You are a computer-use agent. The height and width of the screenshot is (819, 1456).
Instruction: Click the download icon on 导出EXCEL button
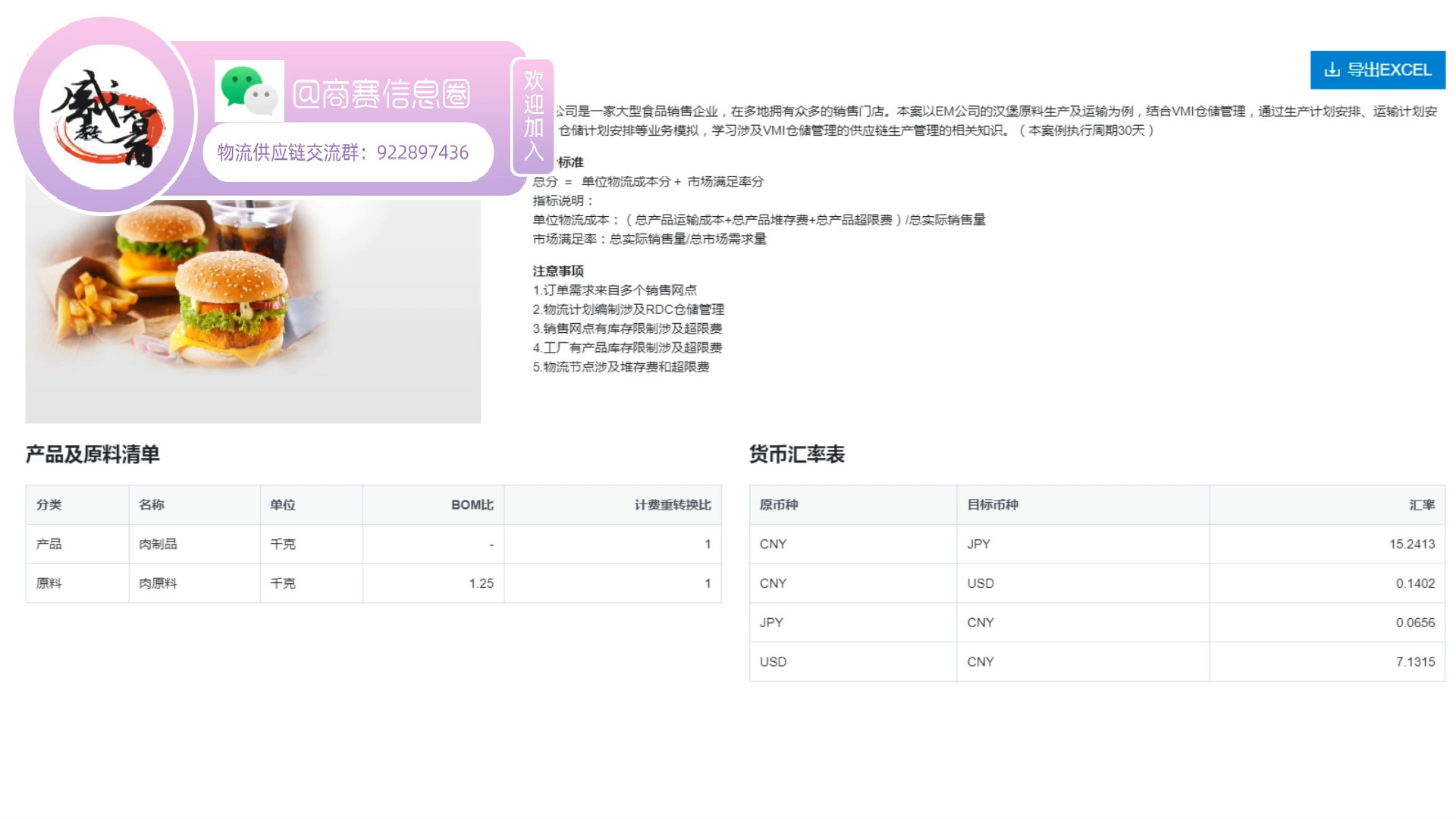coord(1332,69)
